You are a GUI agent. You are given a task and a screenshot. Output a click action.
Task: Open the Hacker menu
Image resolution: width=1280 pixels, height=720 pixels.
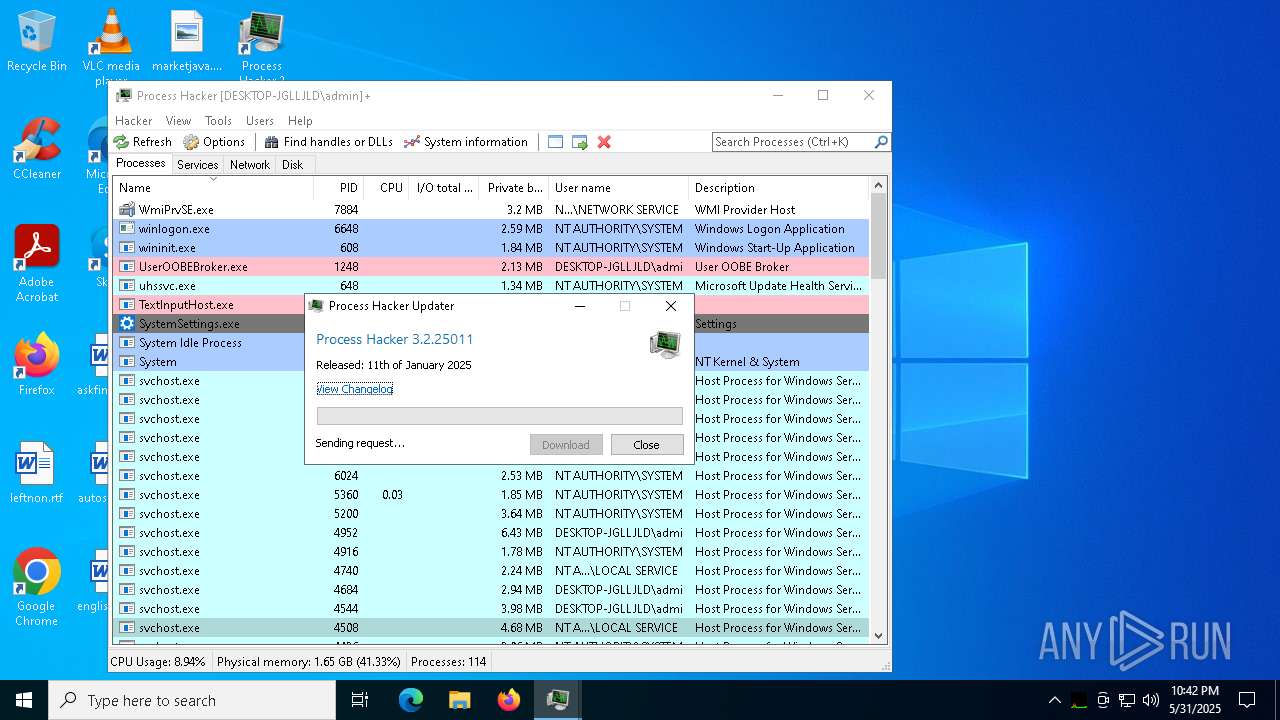pos(134,121)
